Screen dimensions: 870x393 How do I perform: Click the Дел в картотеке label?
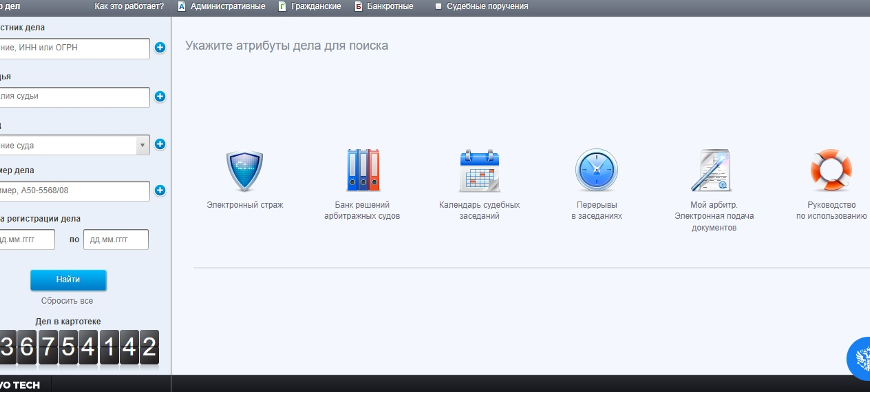(68, 321)
